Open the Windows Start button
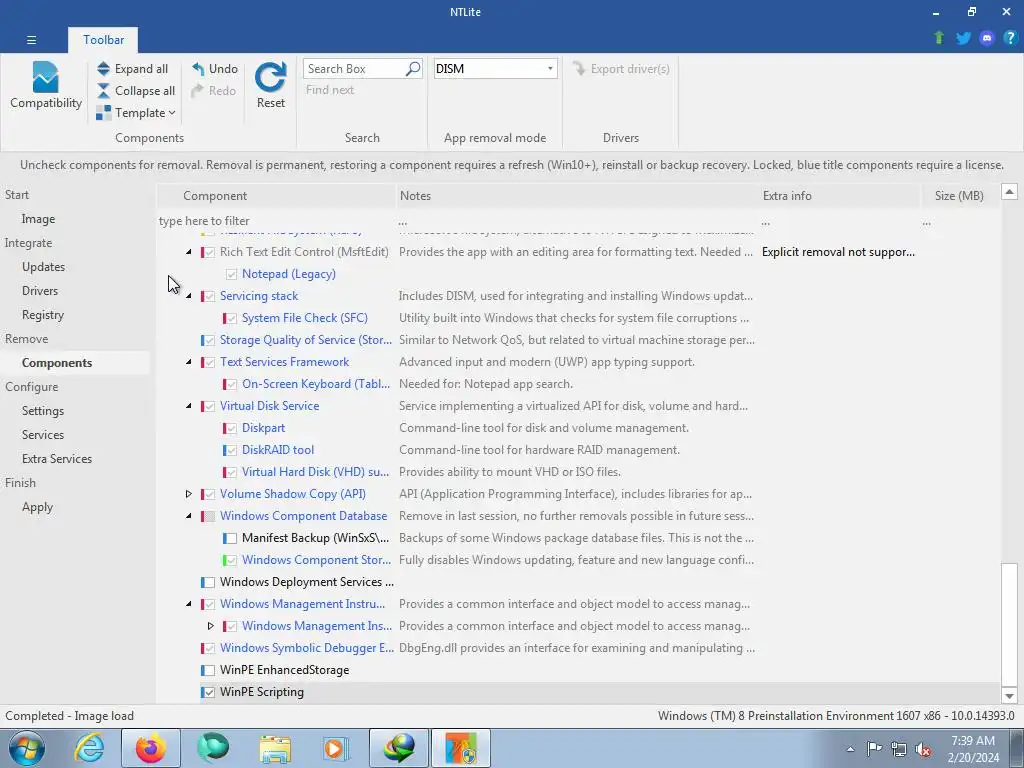 27,748
